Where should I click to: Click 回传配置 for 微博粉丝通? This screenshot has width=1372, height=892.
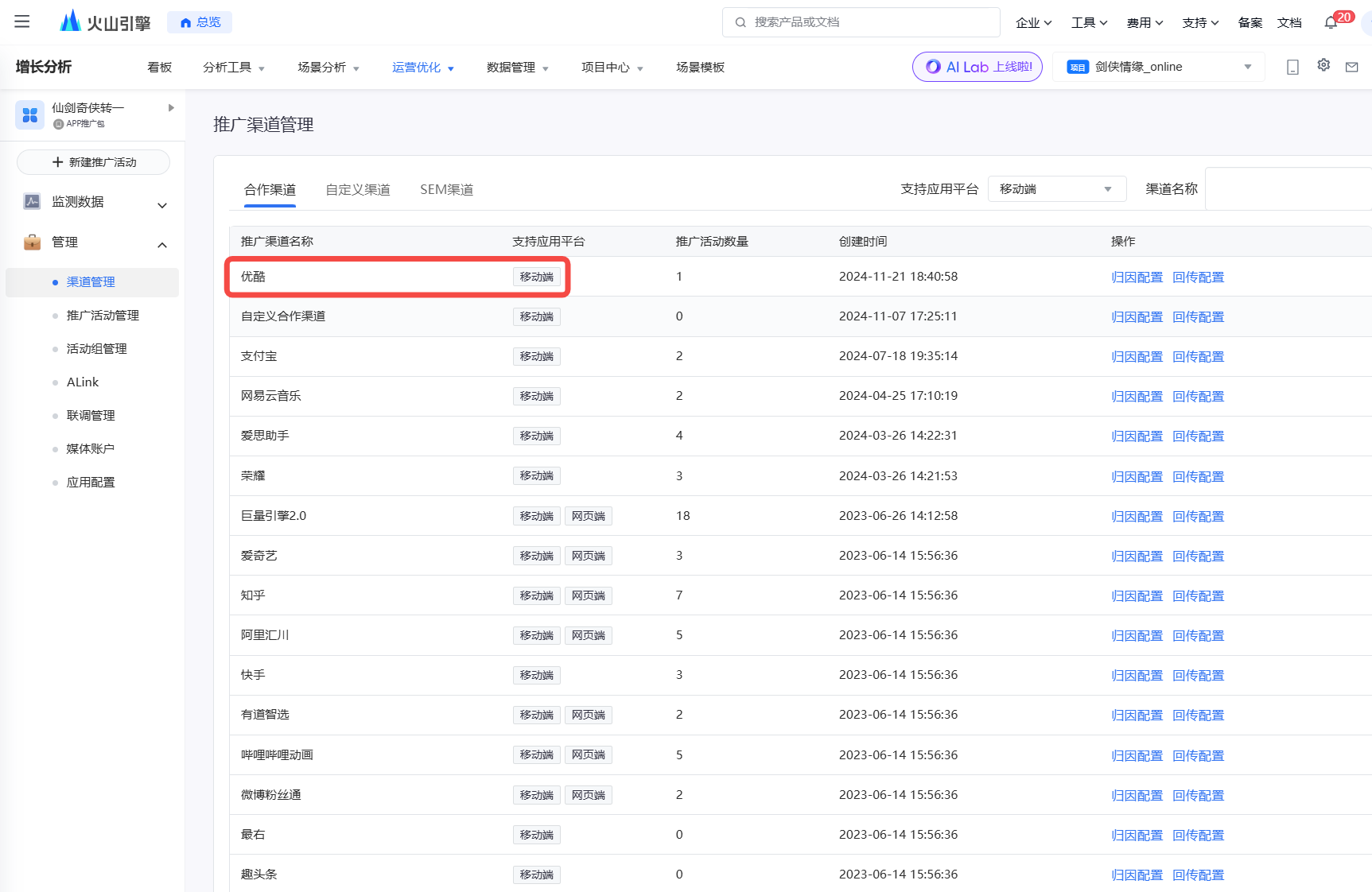[x=1199, y=796]
